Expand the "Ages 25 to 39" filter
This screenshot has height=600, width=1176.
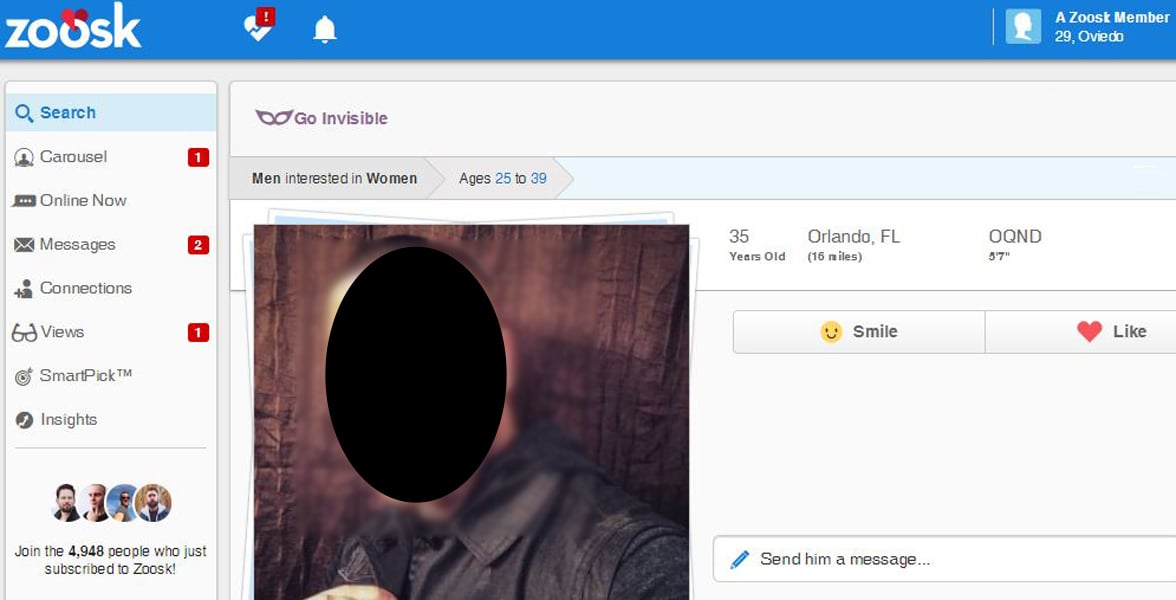[502, 178]
